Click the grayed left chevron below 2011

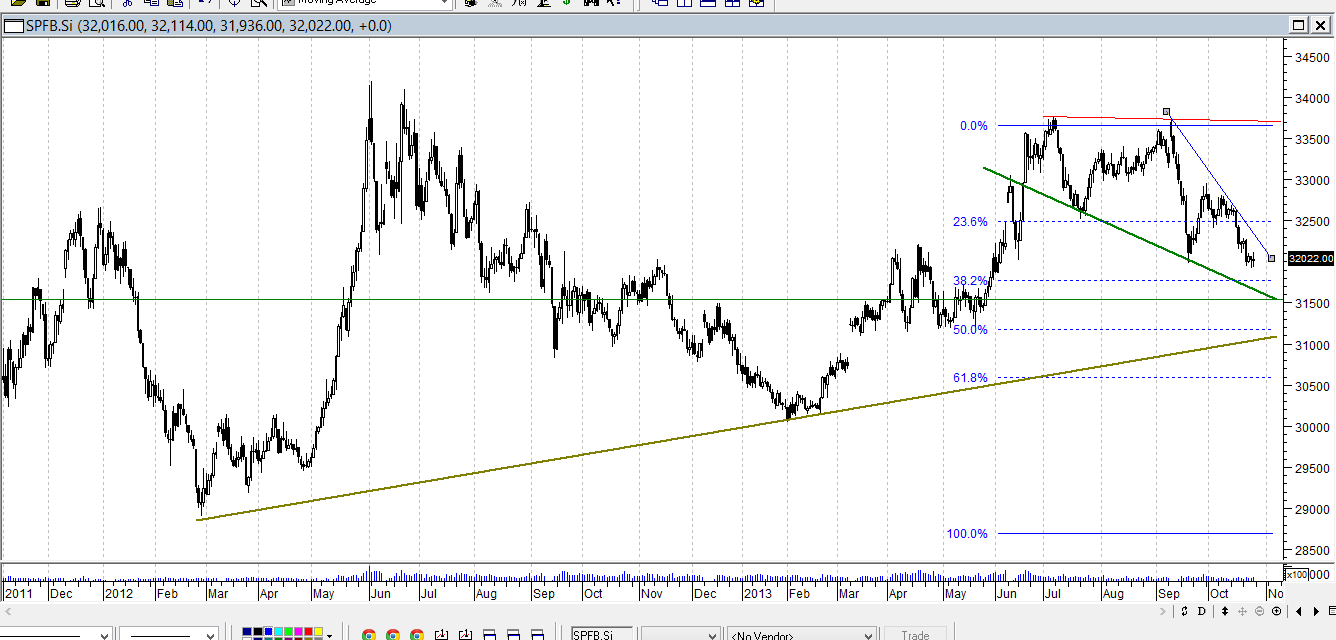(8, 611)
